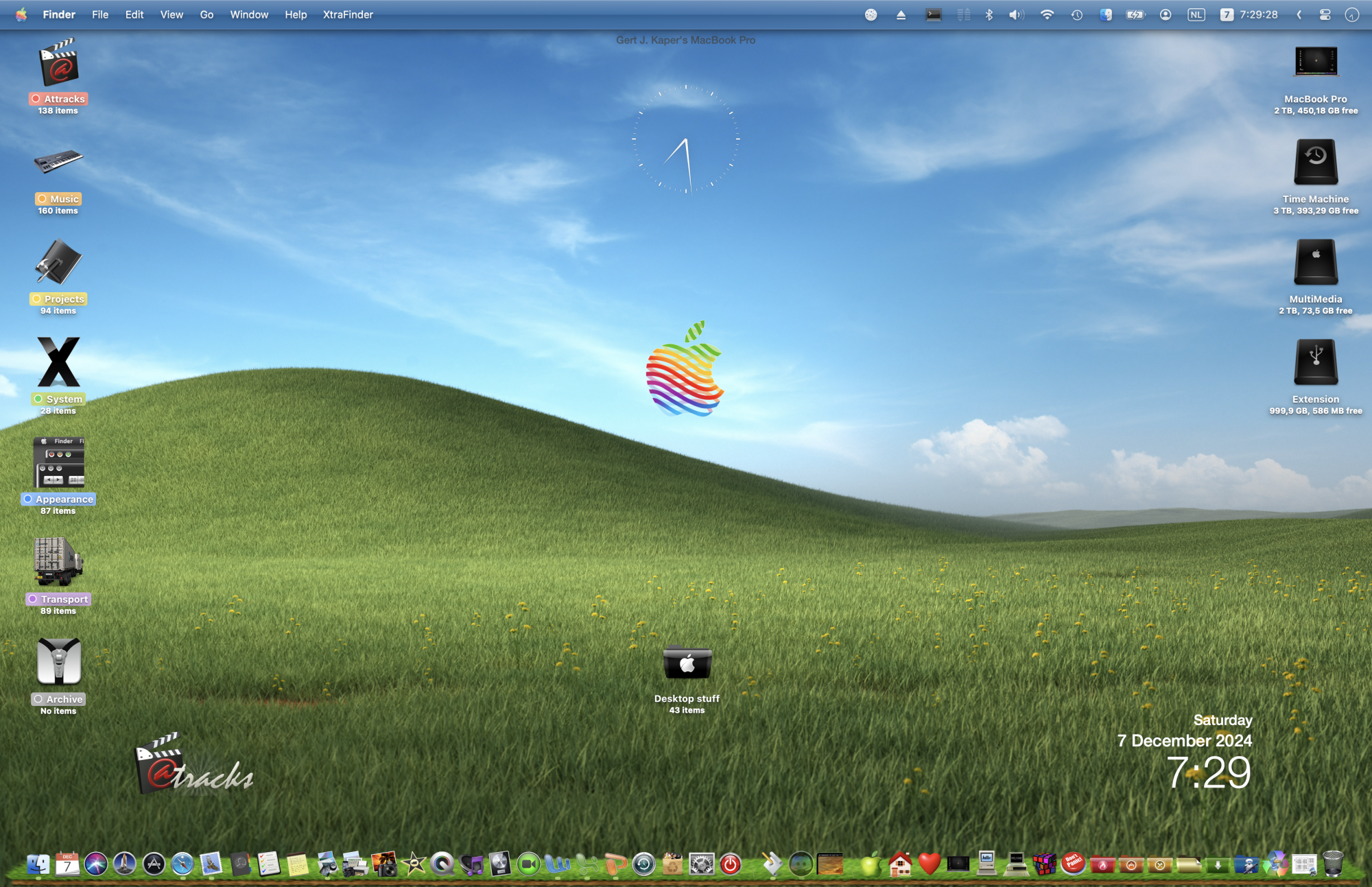Open Time Machine menu bar status
Image resolution: width=1372 pixels, height=887 pixels.
tap(1076, 14)
